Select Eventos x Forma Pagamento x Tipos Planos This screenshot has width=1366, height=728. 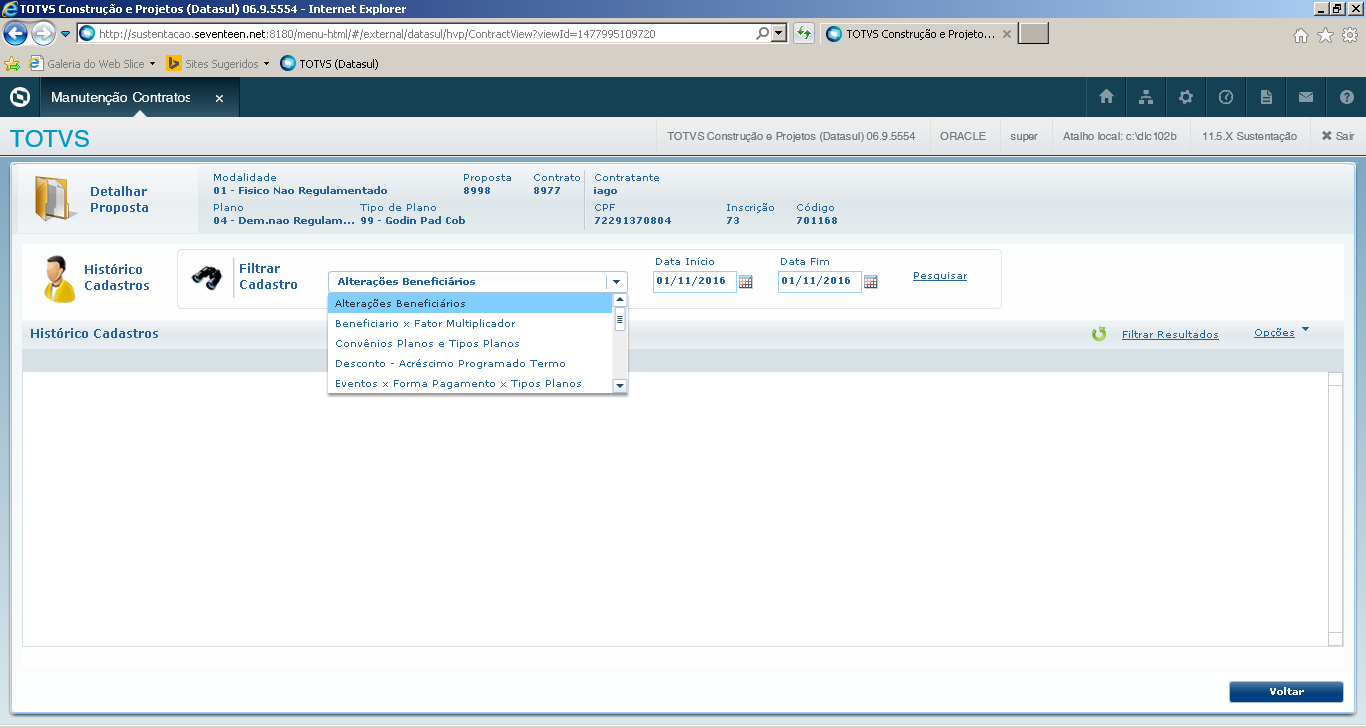tap(470, 383)
